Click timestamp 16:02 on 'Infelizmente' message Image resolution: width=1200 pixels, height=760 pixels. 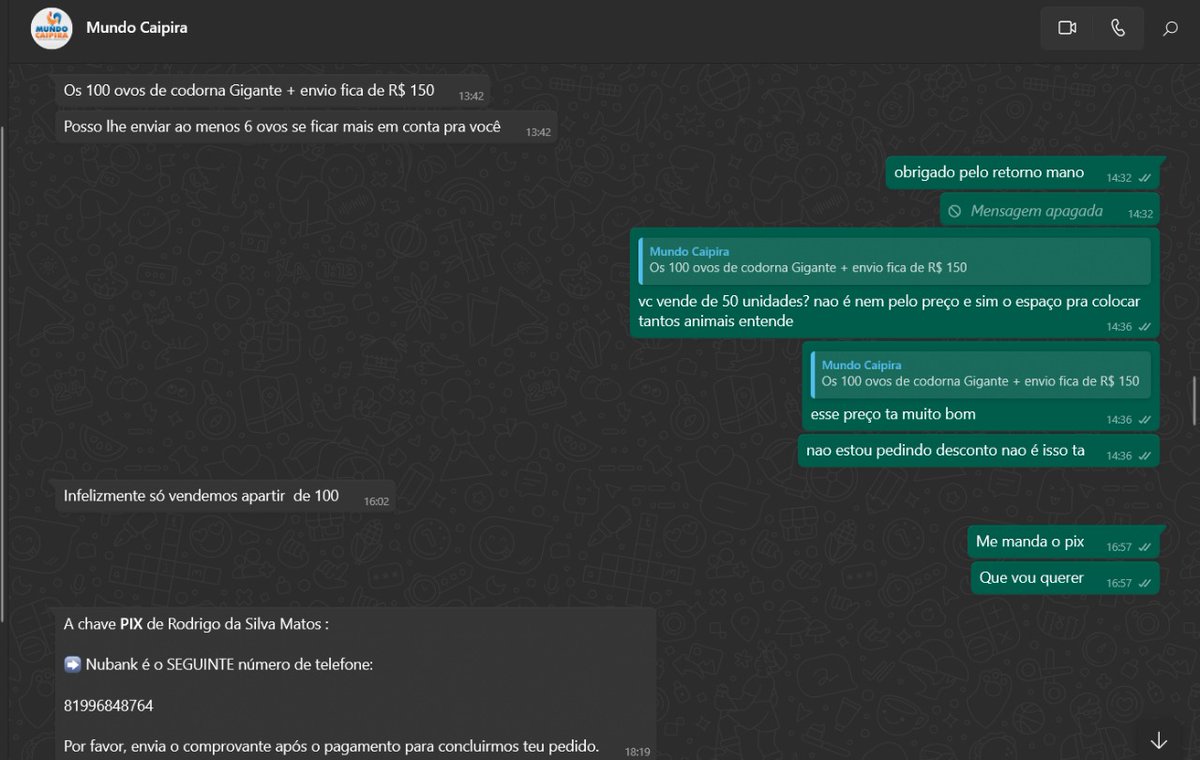click(x=376, y=502)
